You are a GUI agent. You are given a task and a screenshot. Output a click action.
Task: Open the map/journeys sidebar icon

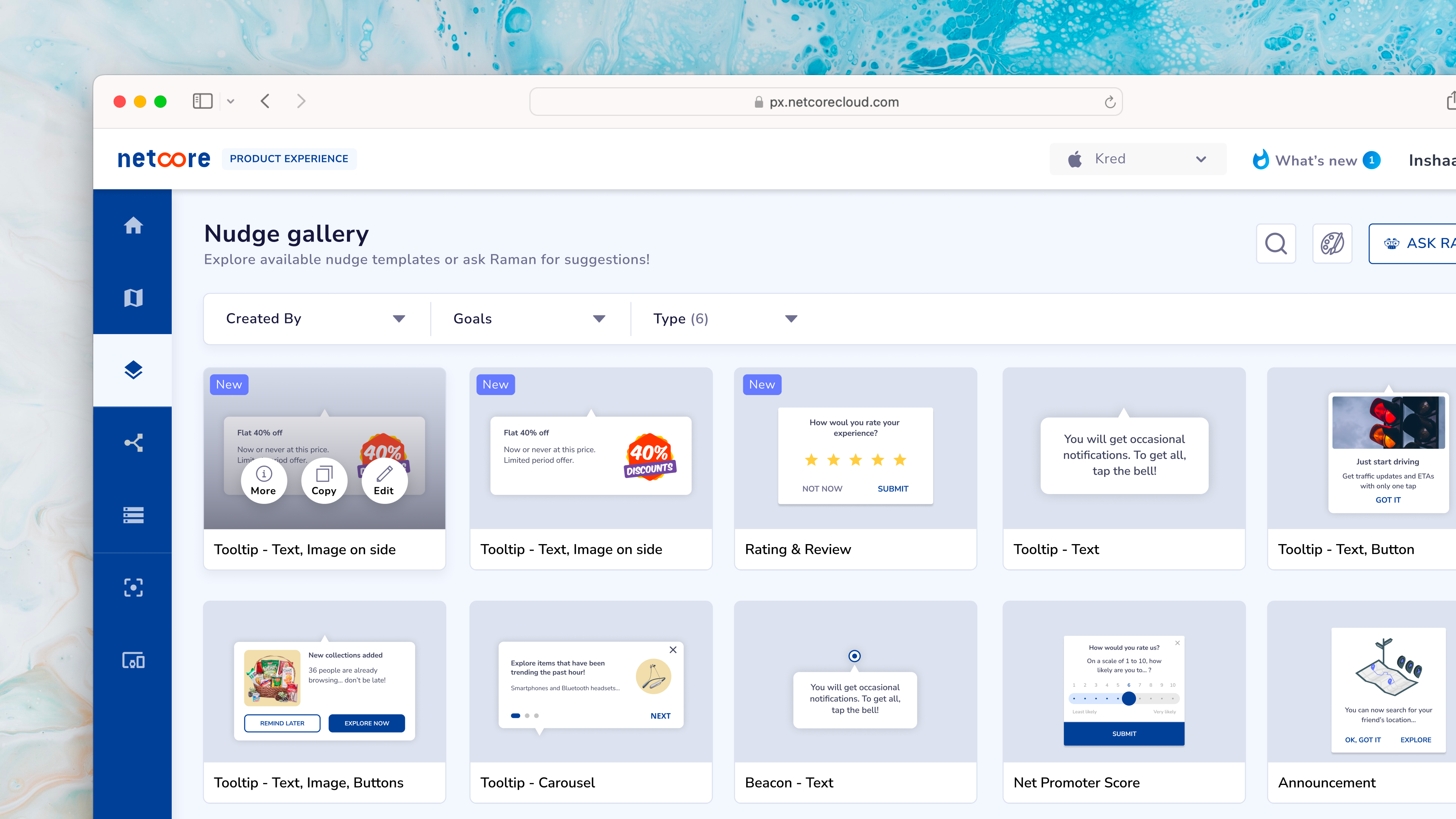[133, 298]
